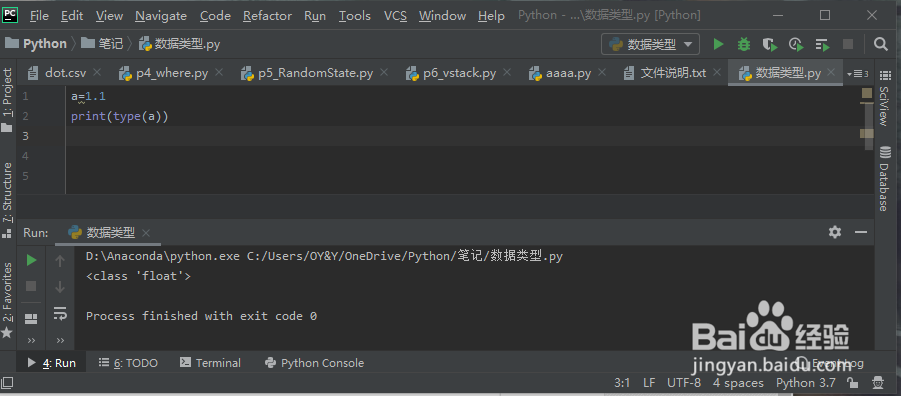Restore layout icon in Run panel

[x=32, y=318]
